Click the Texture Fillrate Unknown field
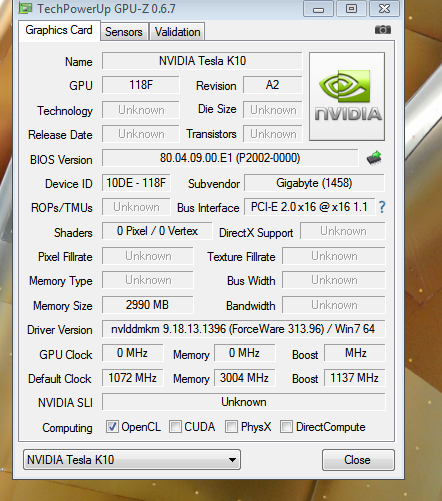The image size is (442, 501). (334, 256)
